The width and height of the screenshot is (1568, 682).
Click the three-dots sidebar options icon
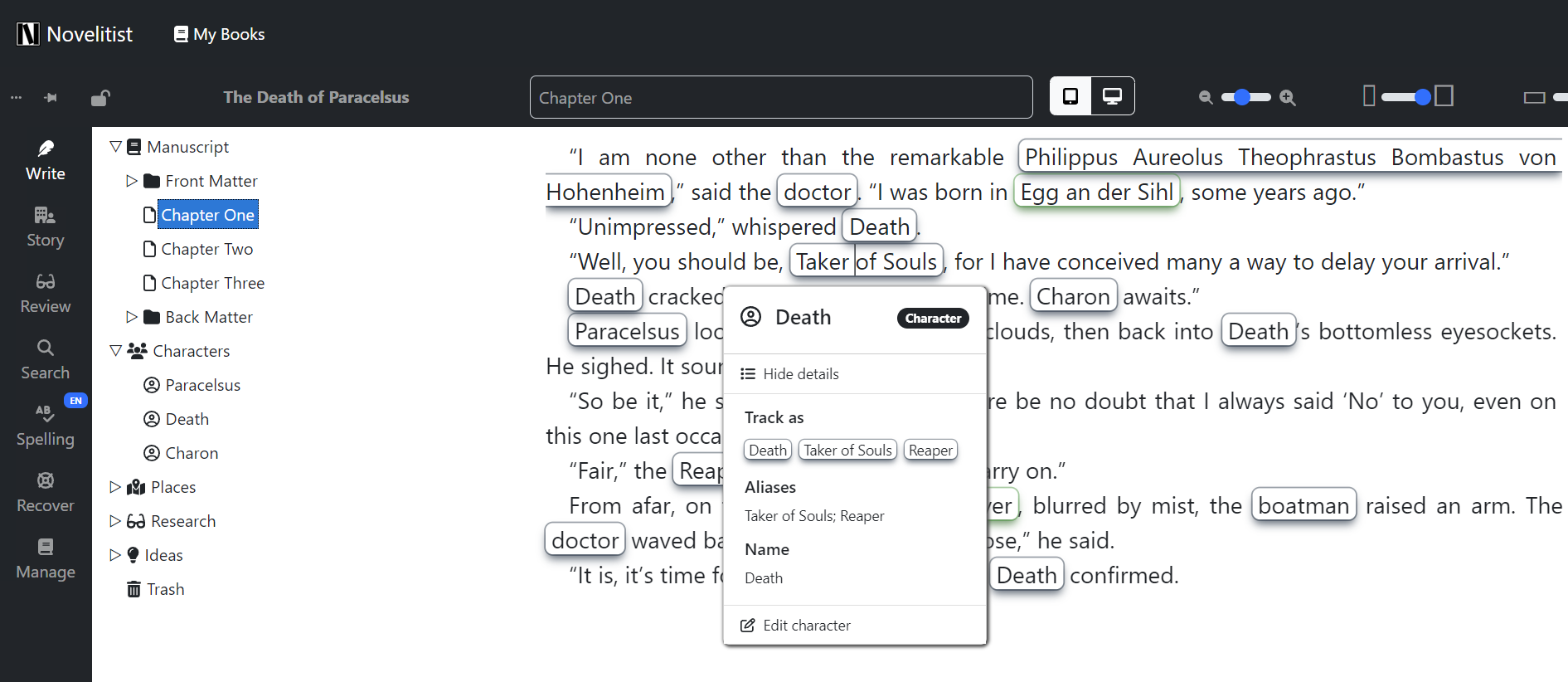pos(16,98)
